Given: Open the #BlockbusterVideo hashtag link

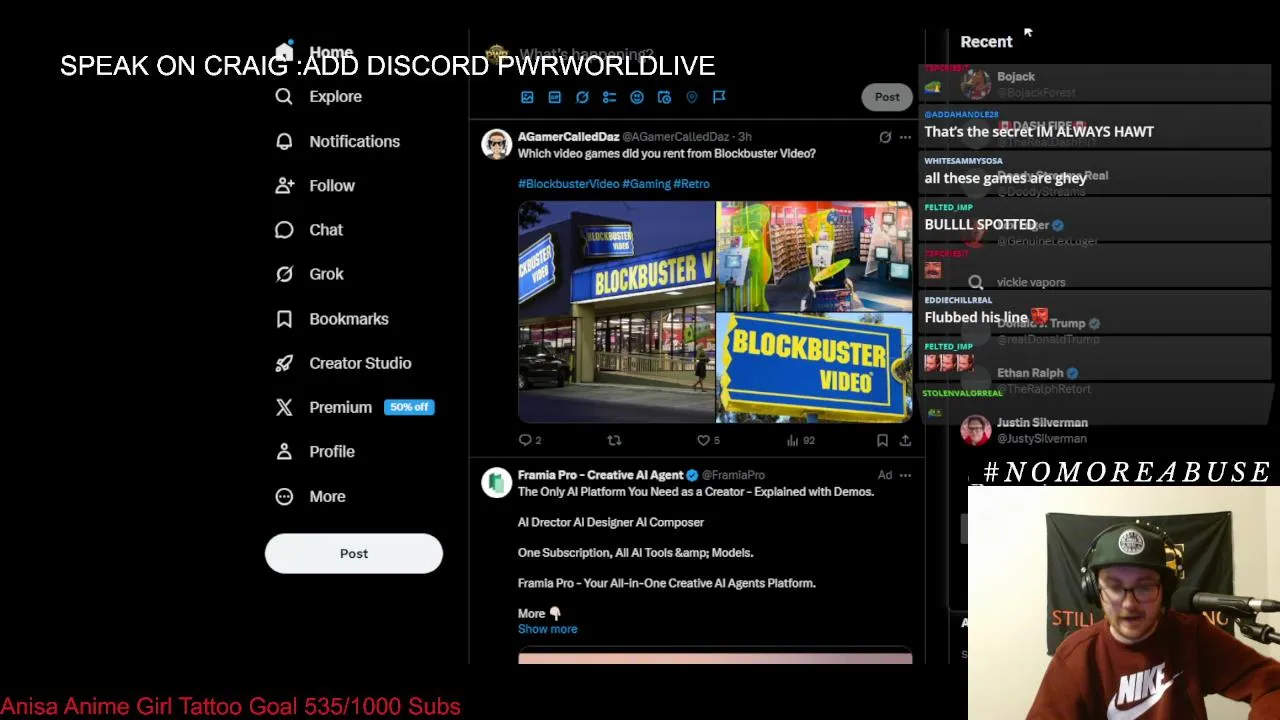Looking at the screenshot, I should [568, 184].
